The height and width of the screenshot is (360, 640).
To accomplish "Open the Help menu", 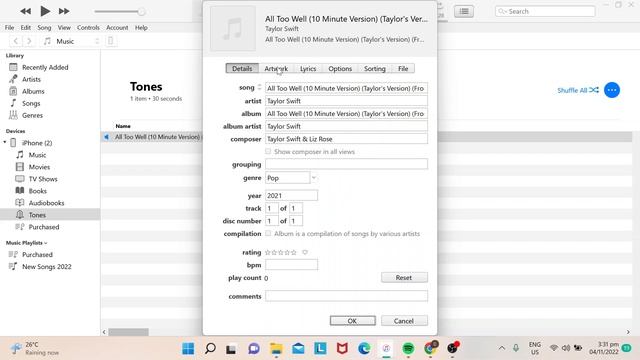I will 141,28.
